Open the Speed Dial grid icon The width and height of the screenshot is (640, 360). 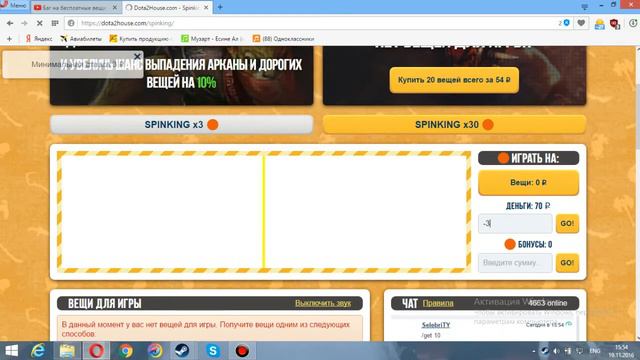coord(55,23)
